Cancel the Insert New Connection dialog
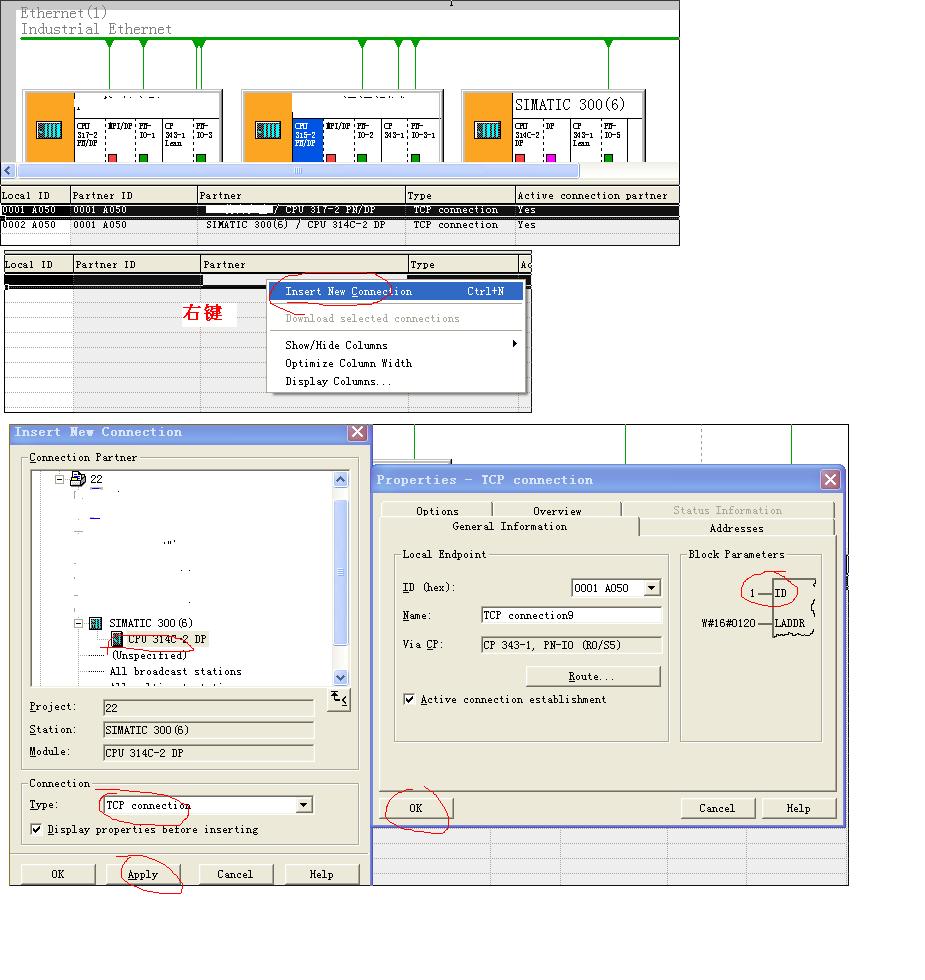 236,874
